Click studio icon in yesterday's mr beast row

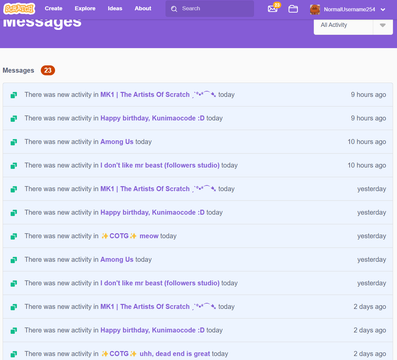pyautogui.click(x=14, y=283)
